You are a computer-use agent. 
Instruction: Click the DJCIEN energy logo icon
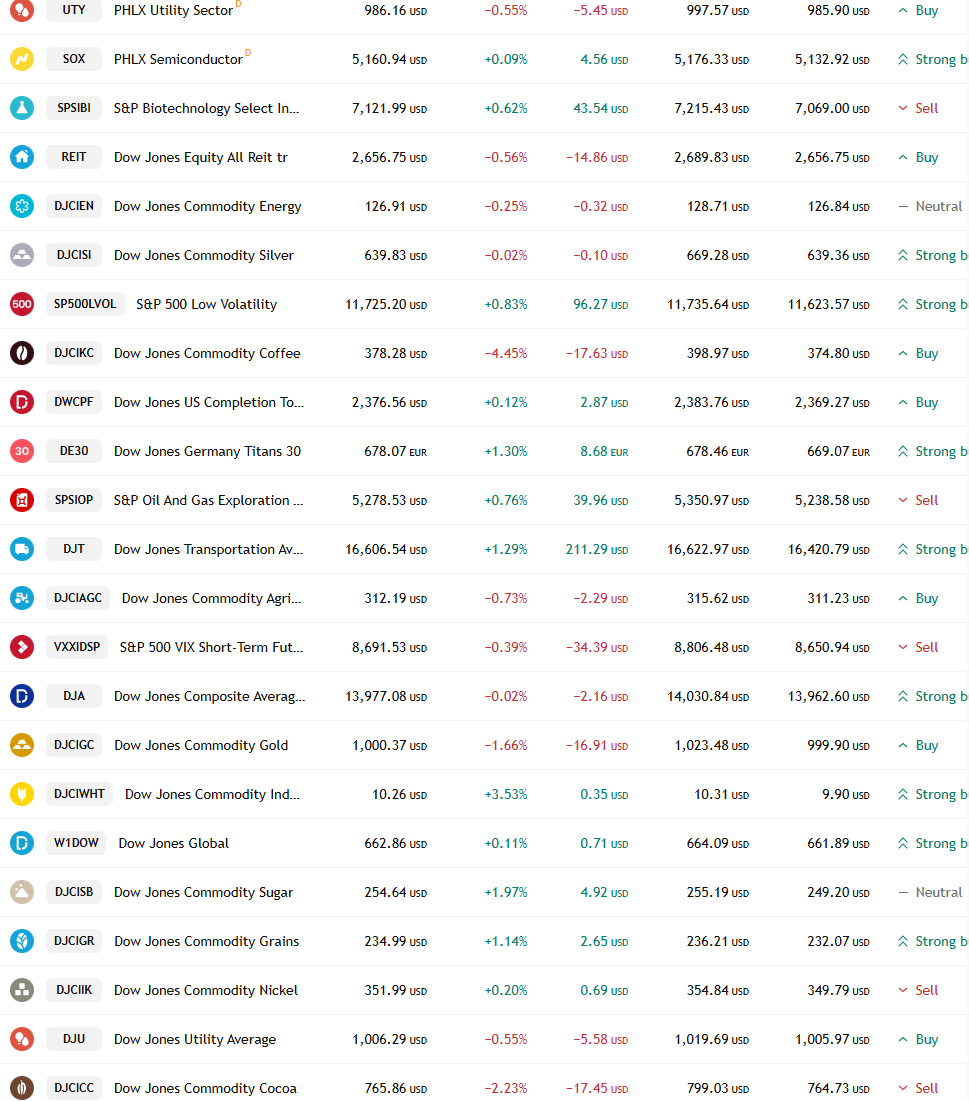22,206
